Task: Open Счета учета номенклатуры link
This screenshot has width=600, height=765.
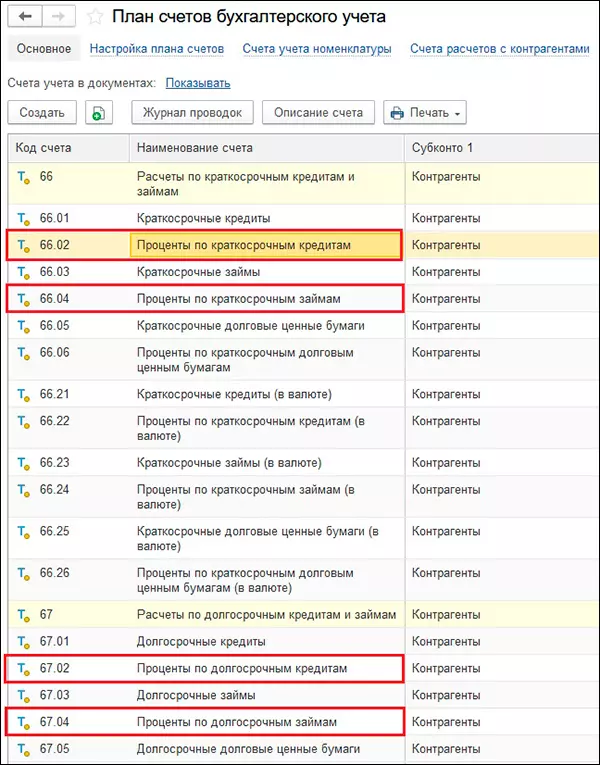Action: (317, 49)
